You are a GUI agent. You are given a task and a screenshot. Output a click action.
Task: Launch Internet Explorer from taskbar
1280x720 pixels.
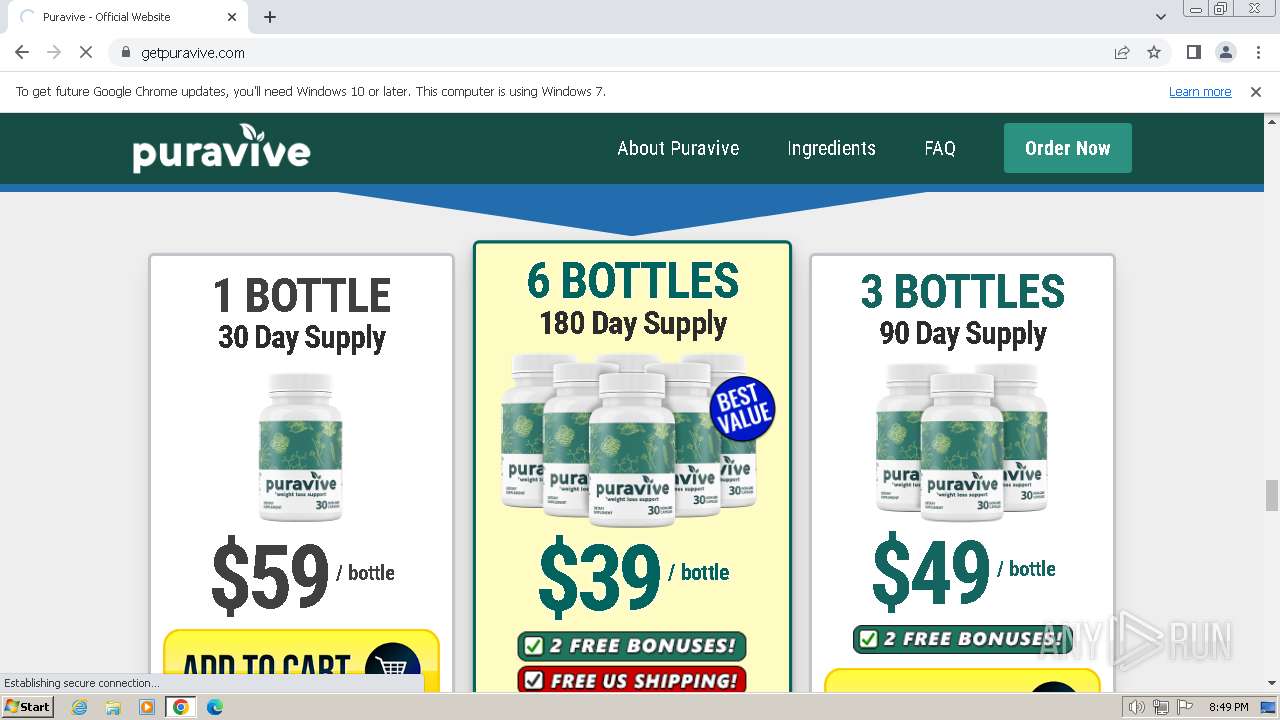(x=79, y=707)
